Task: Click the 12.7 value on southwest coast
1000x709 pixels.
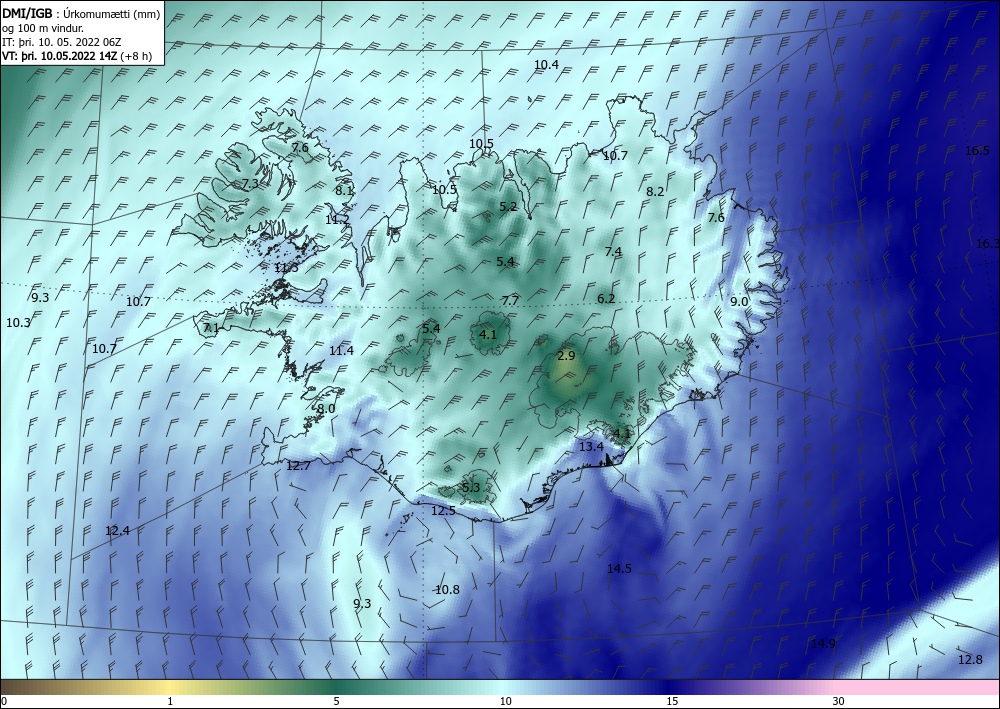Action: (298, 466)
